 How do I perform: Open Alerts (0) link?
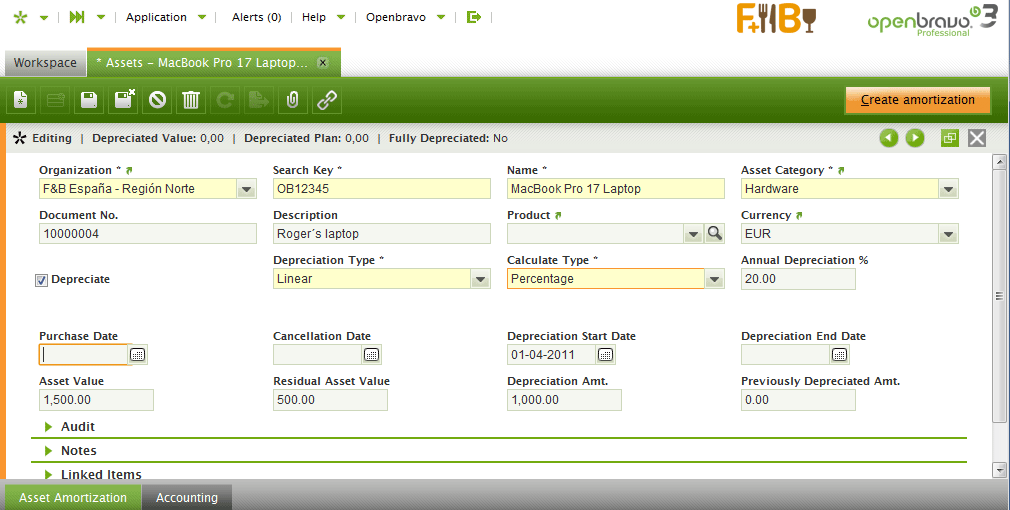tap(256, 17)
